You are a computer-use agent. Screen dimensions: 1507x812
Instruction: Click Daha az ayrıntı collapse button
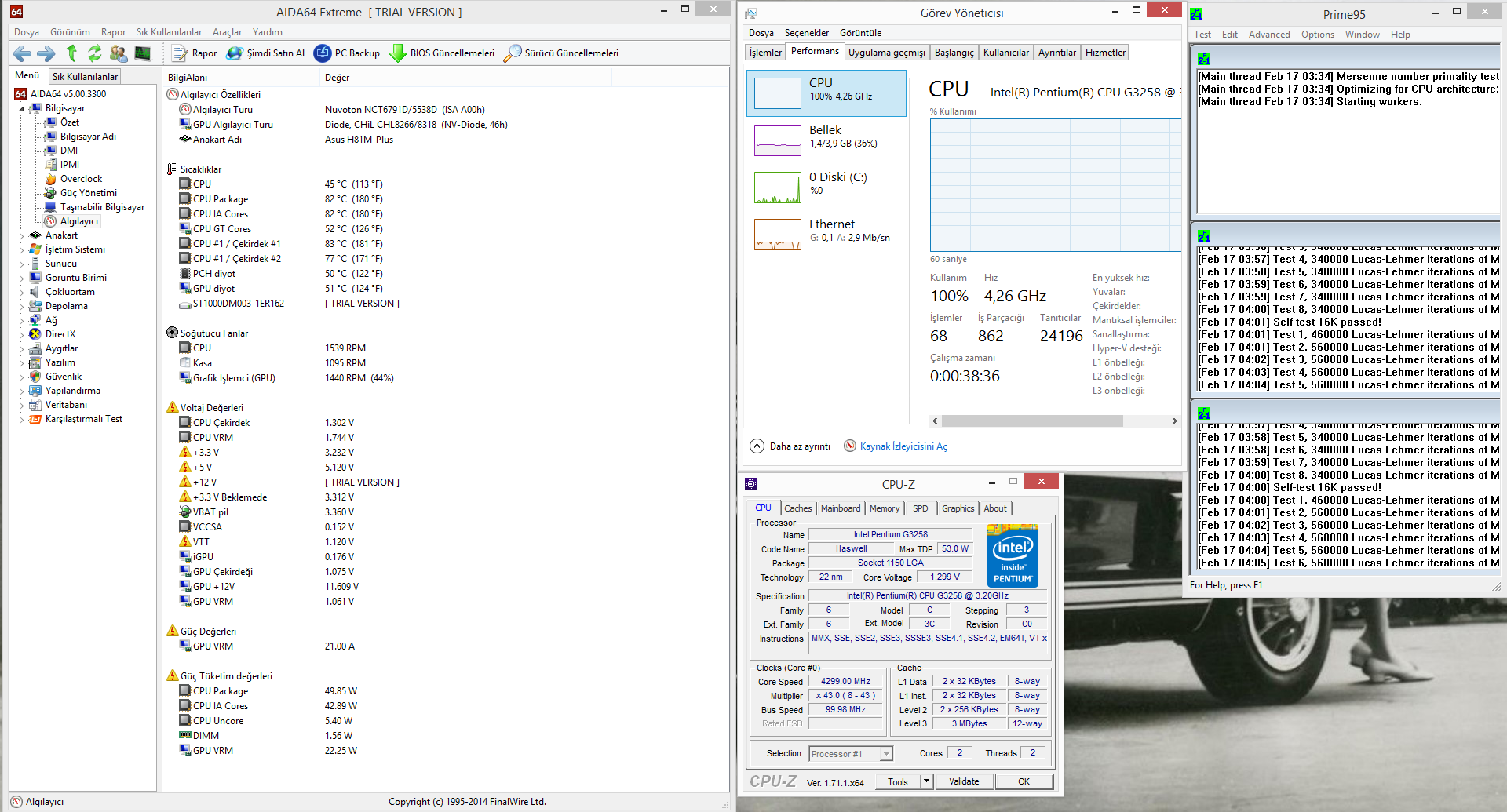(790, 446)
